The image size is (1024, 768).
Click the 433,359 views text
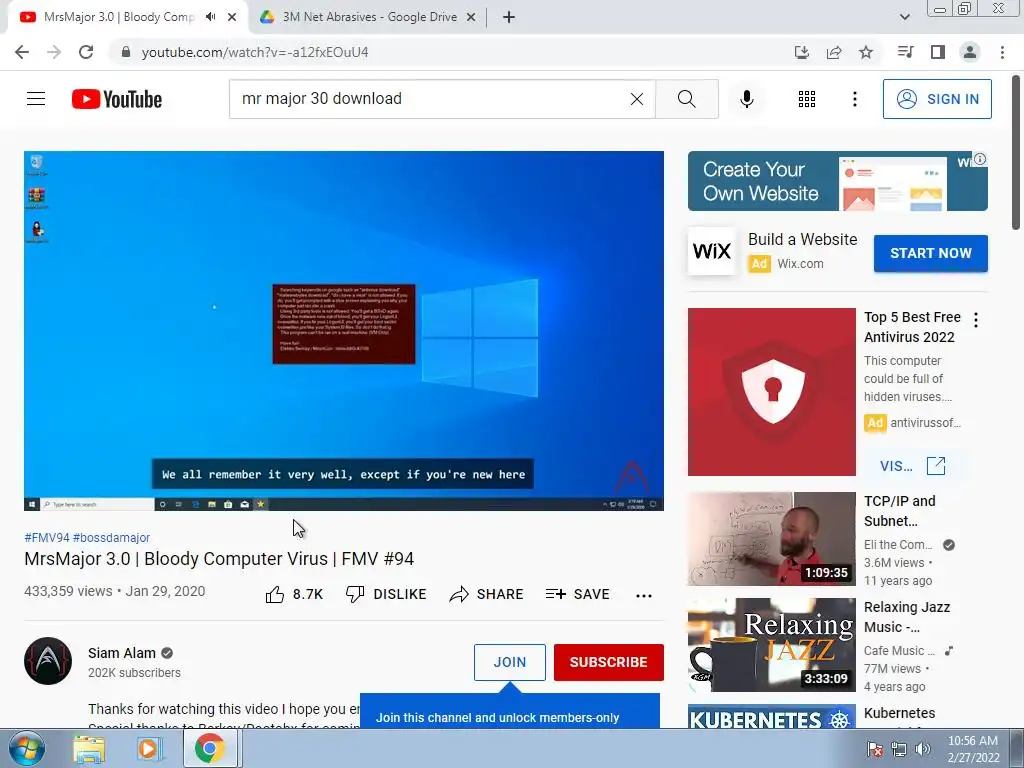[x=69, y=591]
